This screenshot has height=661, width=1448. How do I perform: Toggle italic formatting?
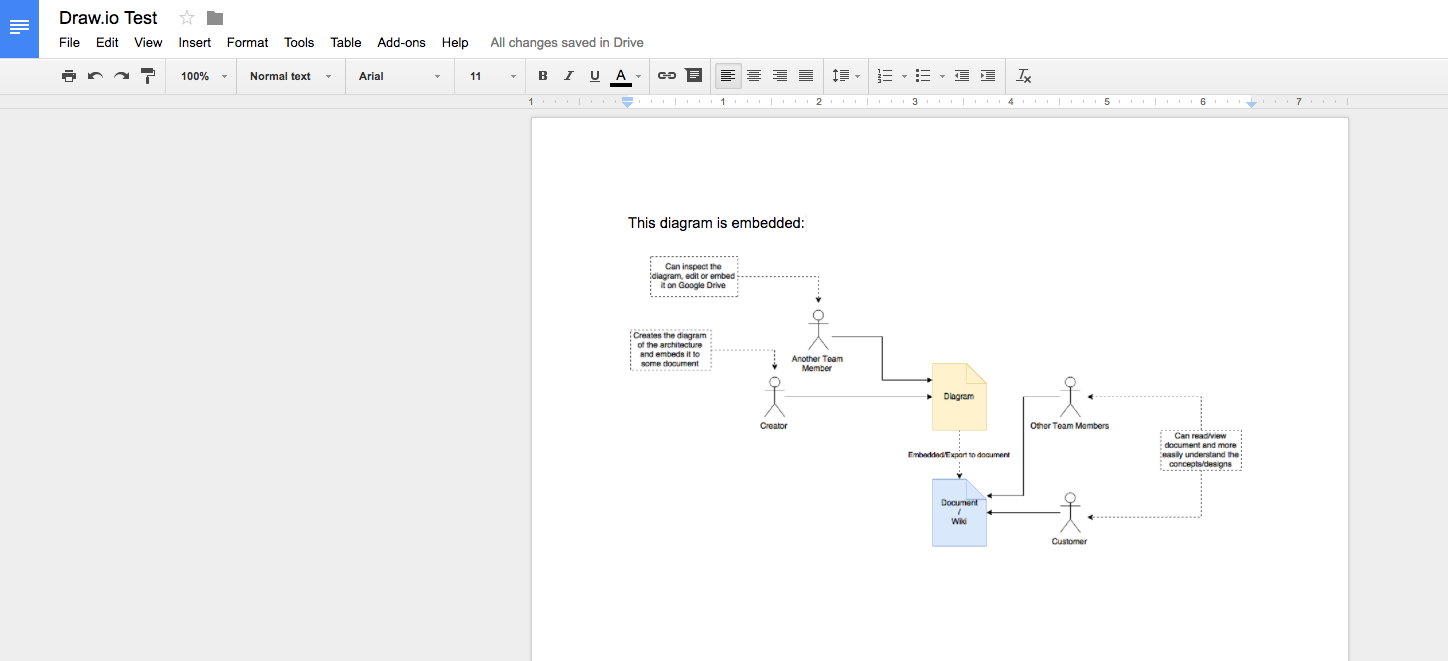click(569, 76)
